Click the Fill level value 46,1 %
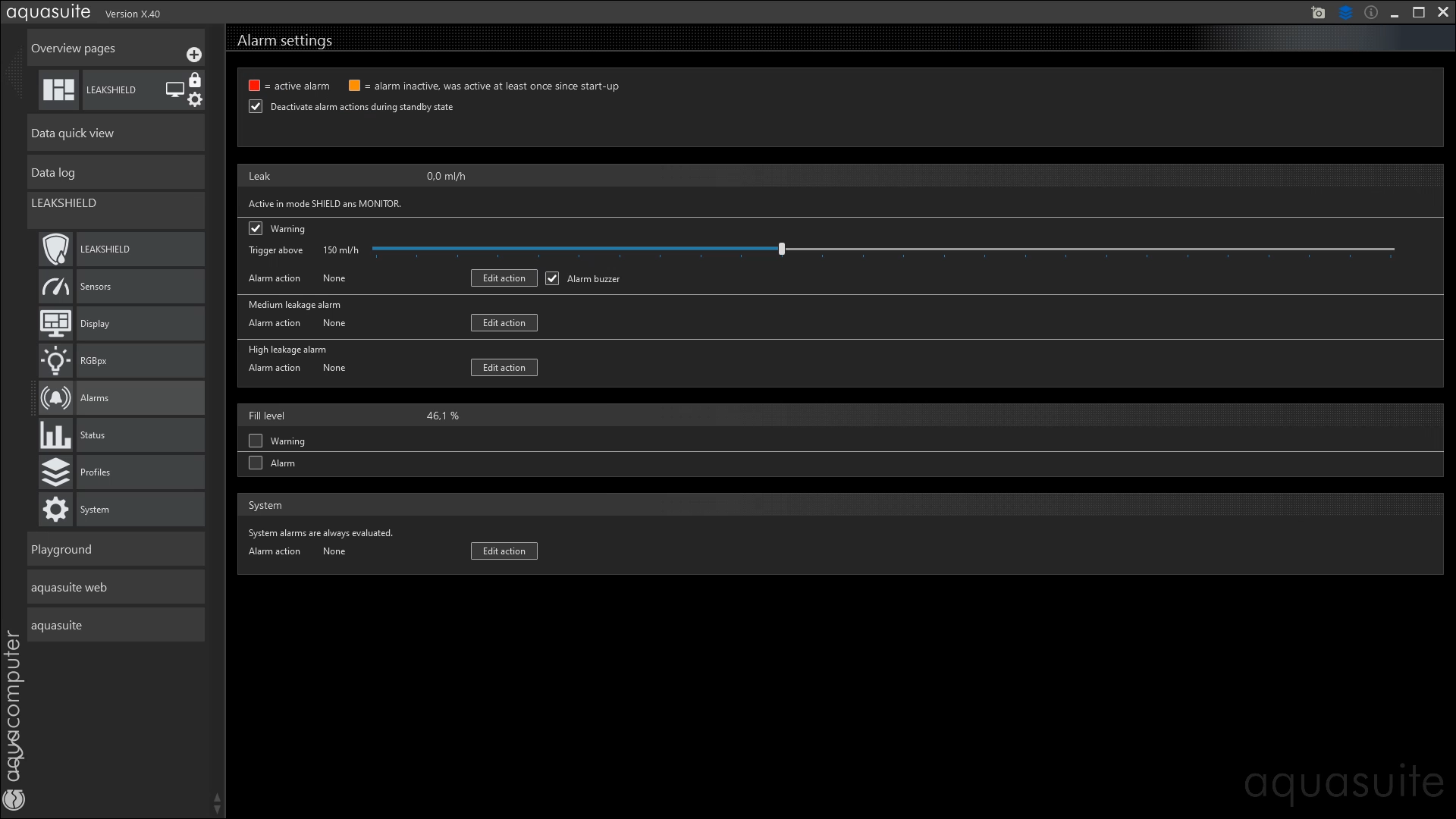This screenshot has width=1456, height=819. point(443,416)
